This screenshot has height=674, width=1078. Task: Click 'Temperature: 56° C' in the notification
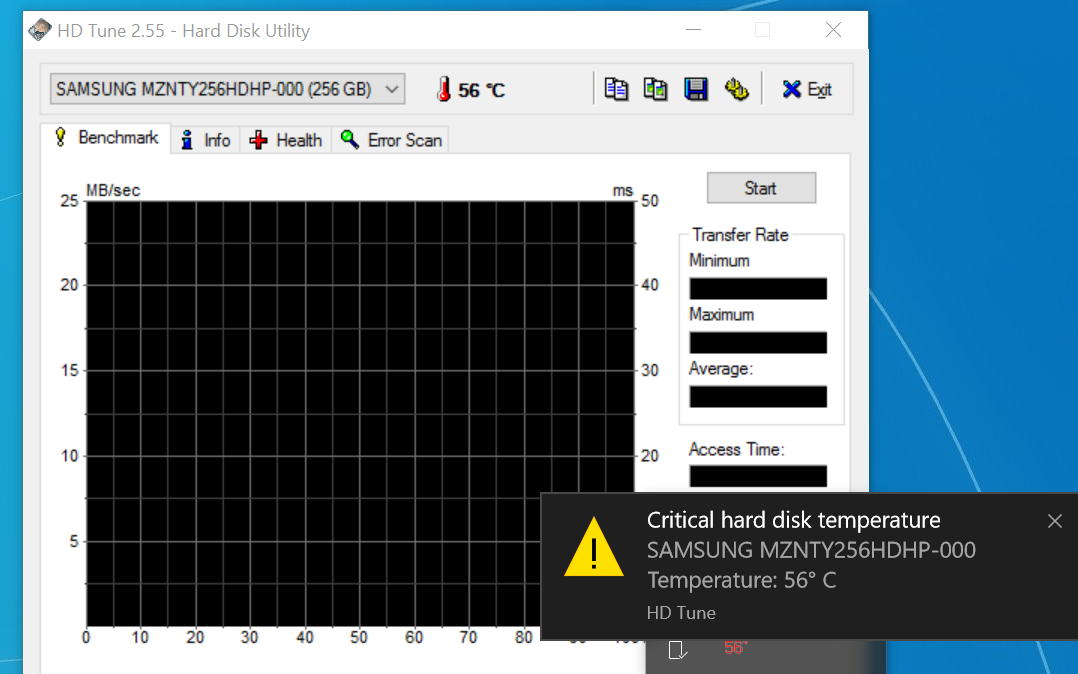[742, 580]
